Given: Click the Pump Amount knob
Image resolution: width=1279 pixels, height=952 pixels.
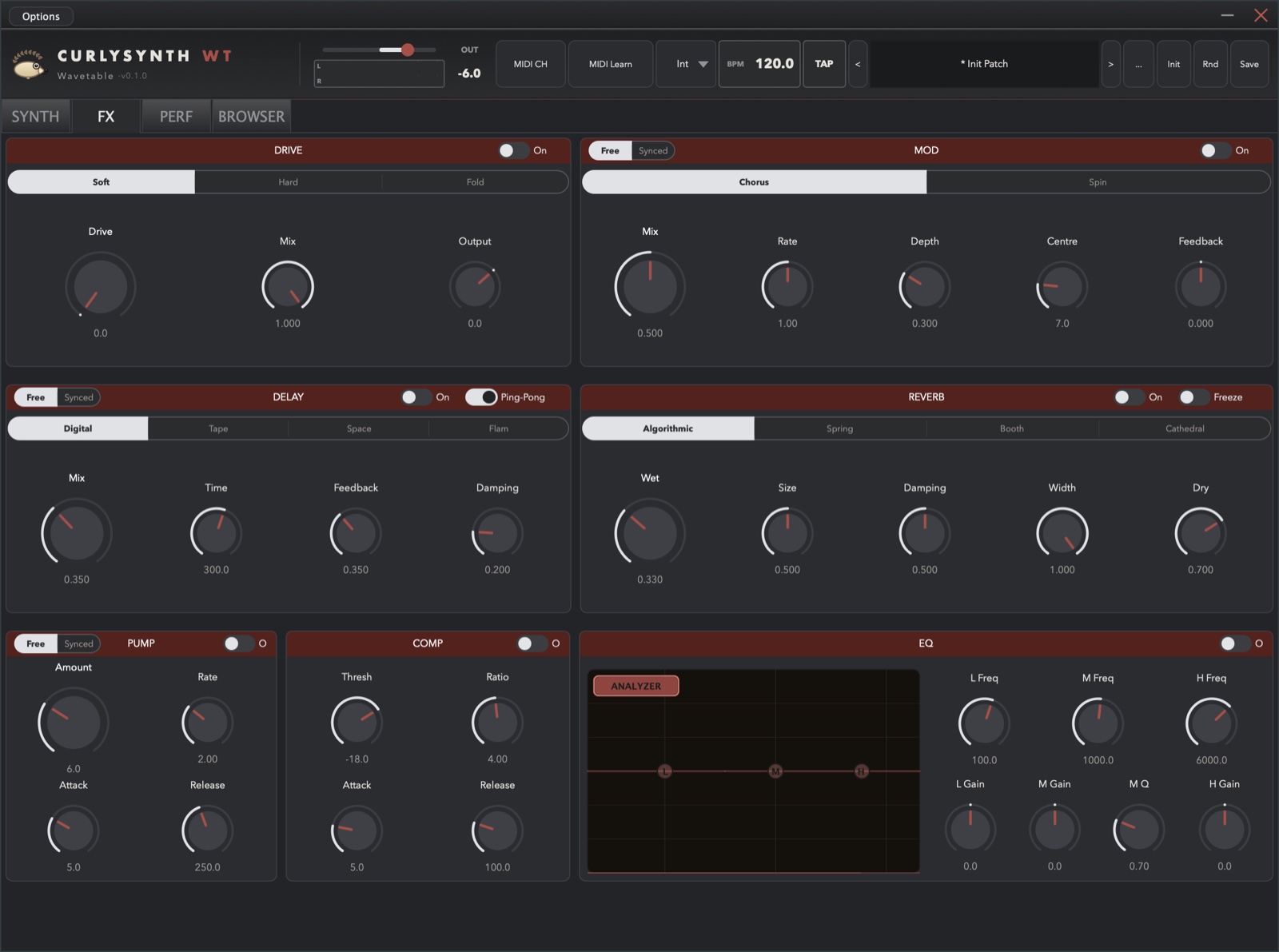Looking at the screenshot, I should click(x=74, y=722).
